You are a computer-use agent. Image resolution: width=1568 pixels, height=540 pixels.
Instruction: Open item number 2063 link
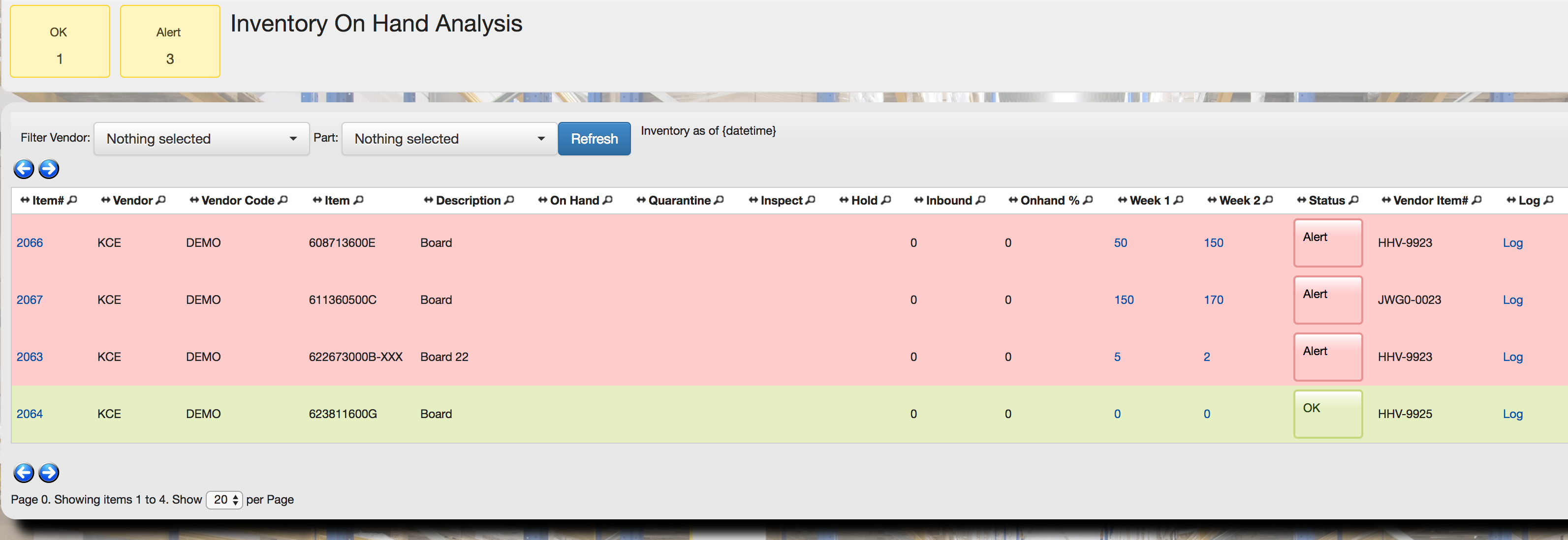[30, 357]
